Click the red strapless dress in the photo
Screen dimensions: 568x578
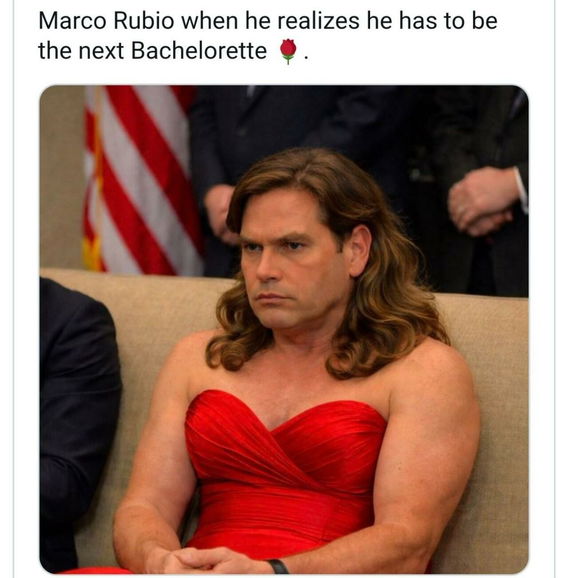(284, 476)
